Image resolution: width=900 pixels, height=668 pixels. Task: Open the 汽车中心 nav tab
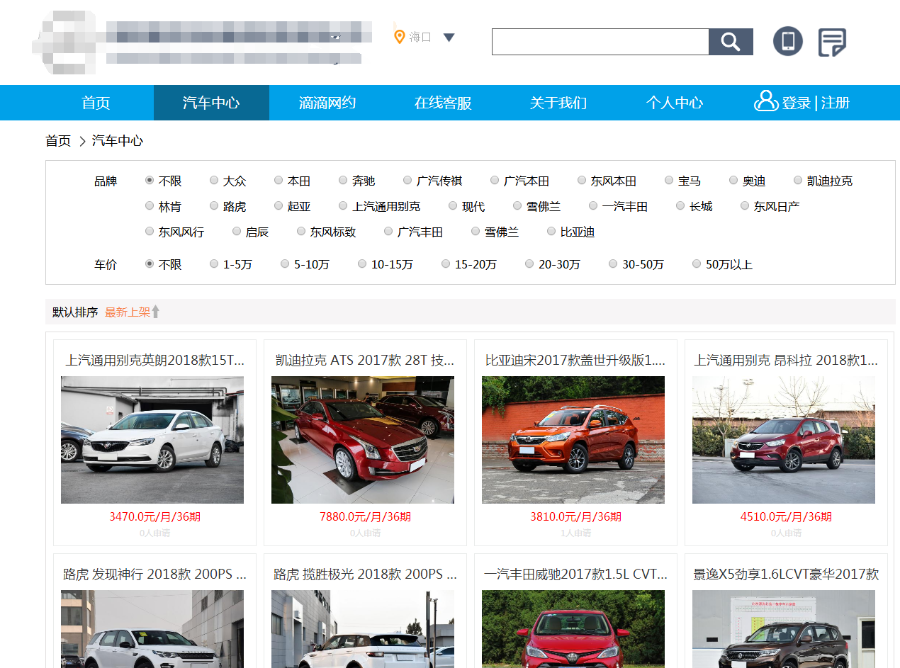pos(211,103)
